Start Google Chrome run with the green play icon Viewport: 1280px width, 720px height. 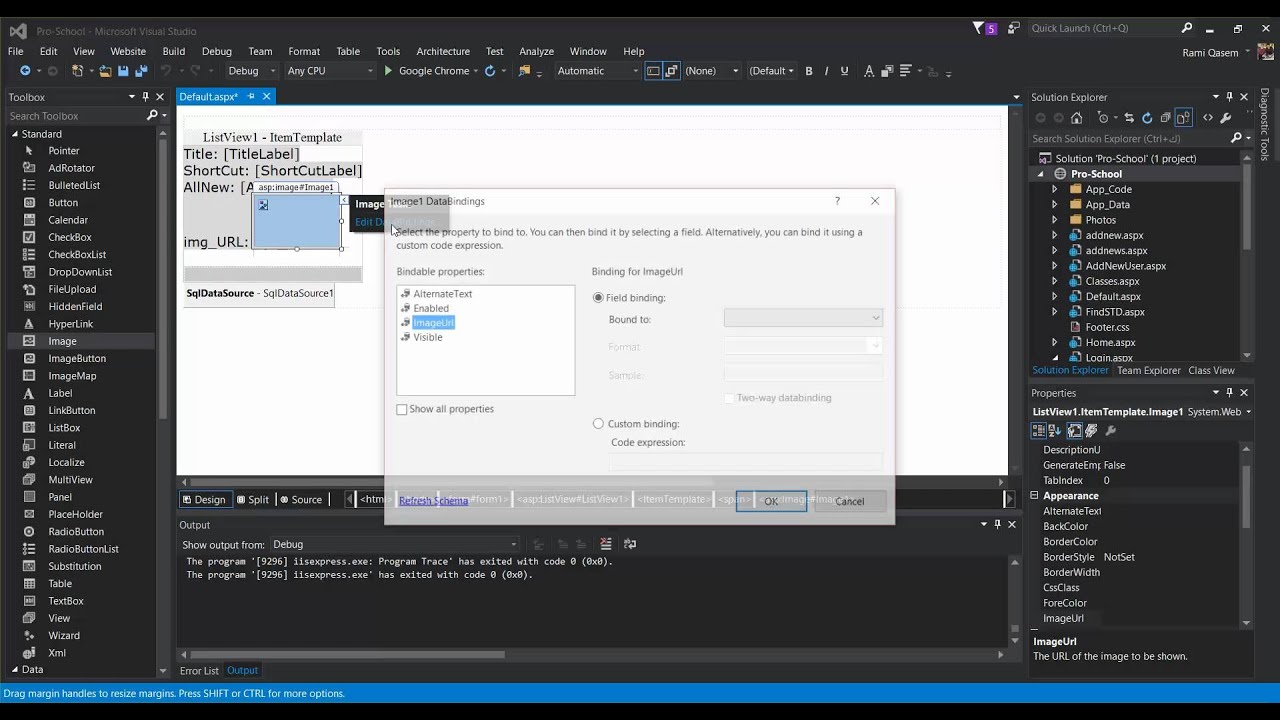pos(388,71)
